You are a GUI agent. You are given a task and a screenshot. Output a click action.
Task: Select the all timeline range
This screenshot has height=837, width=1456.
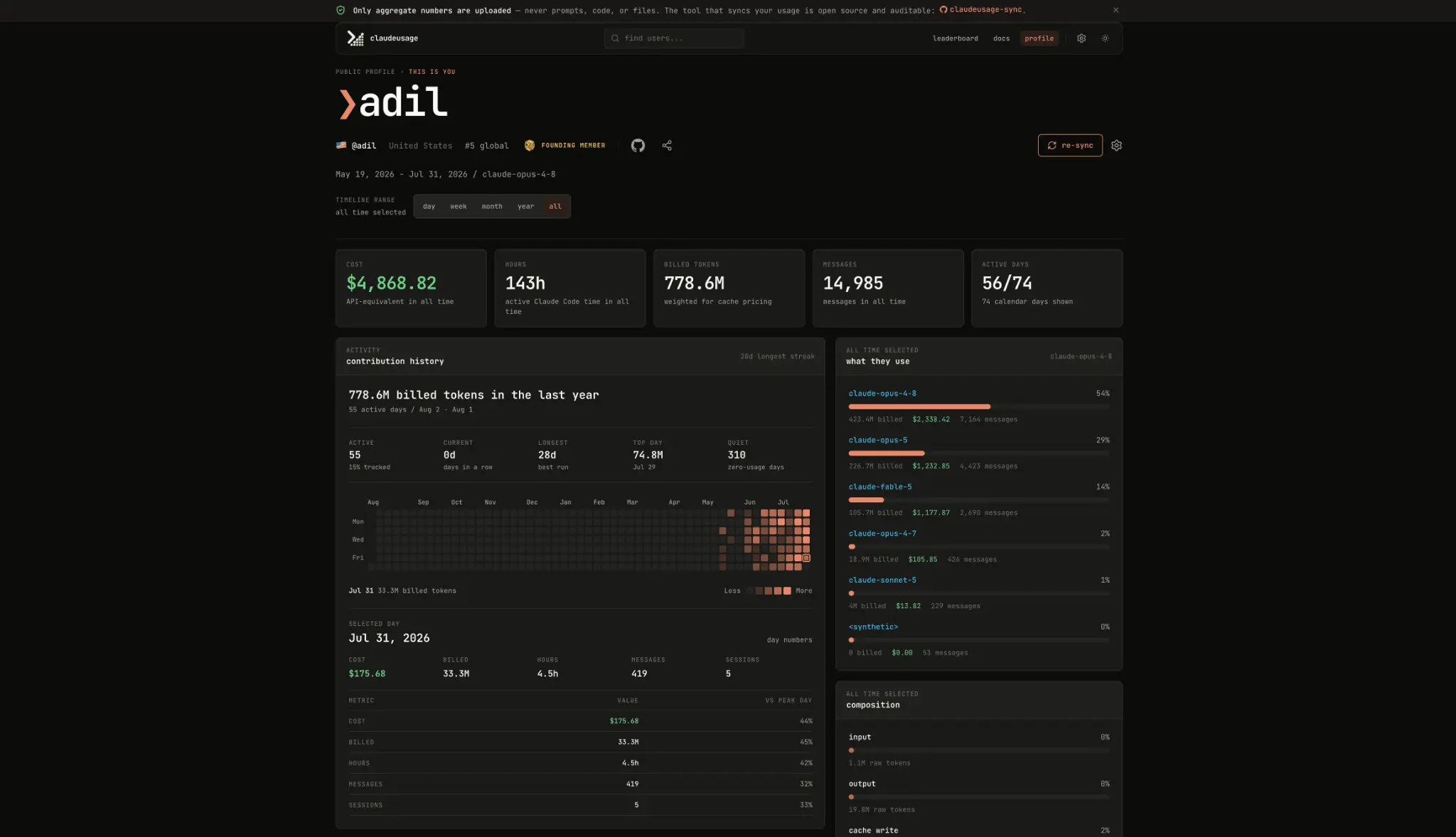point(555,206)
